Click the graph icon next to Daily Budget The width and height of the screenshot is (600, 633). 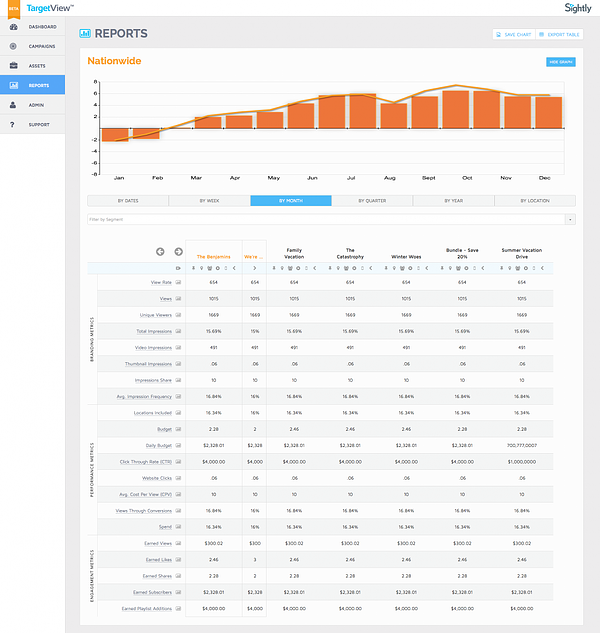click(x=179, y=444)
